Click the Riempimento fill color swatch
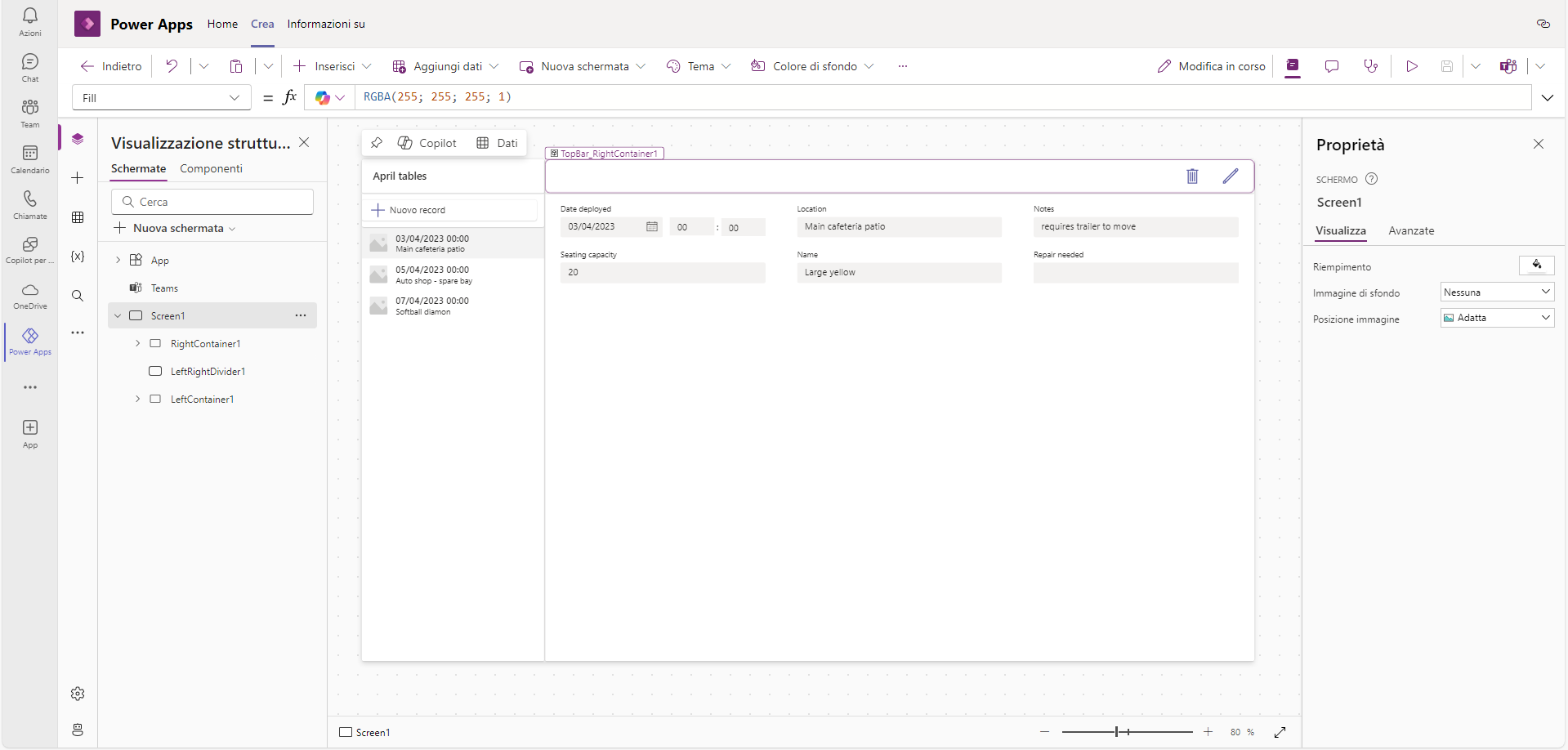This screenshot has width=1568, height=750. pos(1536,265)
